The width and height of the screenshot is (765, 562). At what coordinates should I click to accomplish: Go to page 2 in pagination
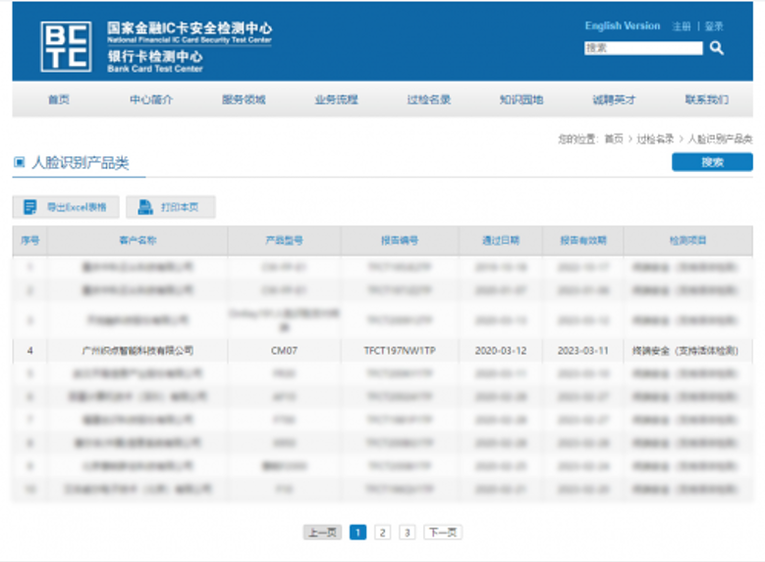point(382,532)
